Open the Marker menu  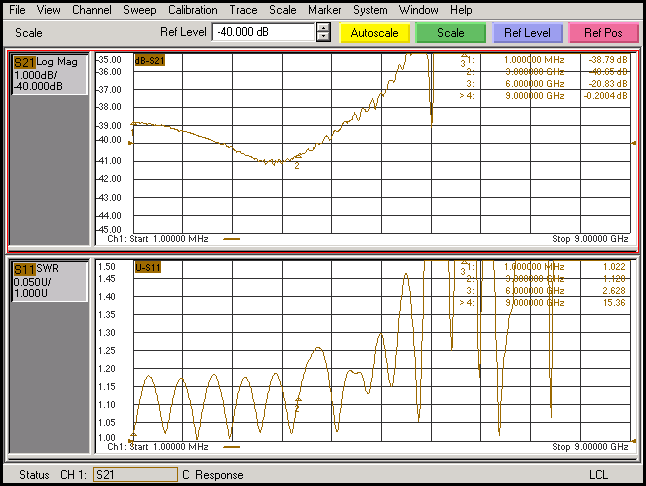click(x=324, y=10)
